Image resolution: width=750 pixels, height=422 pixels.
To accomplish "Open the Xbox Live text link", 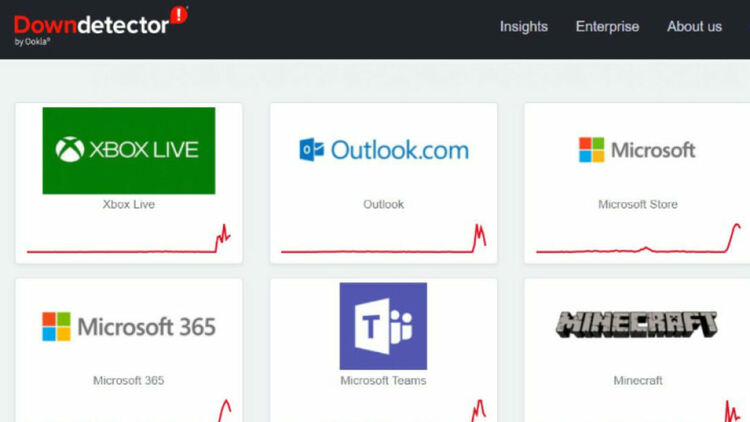I will (x=129, y=204).
